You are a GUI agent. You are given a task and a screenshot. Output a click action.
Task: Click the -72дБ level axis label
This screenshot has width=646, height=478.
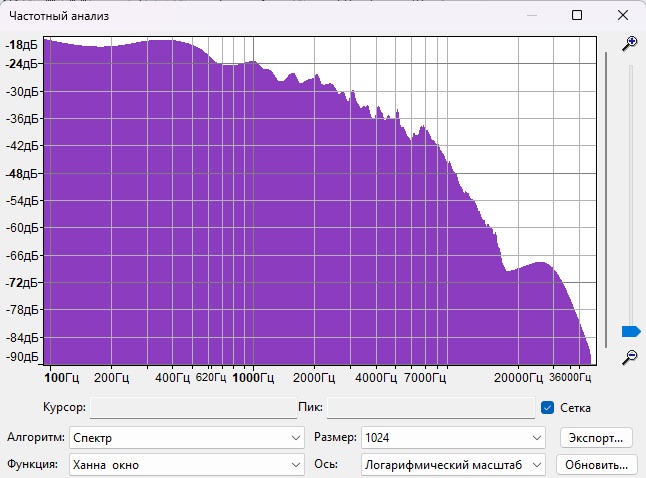pos(23,283)
